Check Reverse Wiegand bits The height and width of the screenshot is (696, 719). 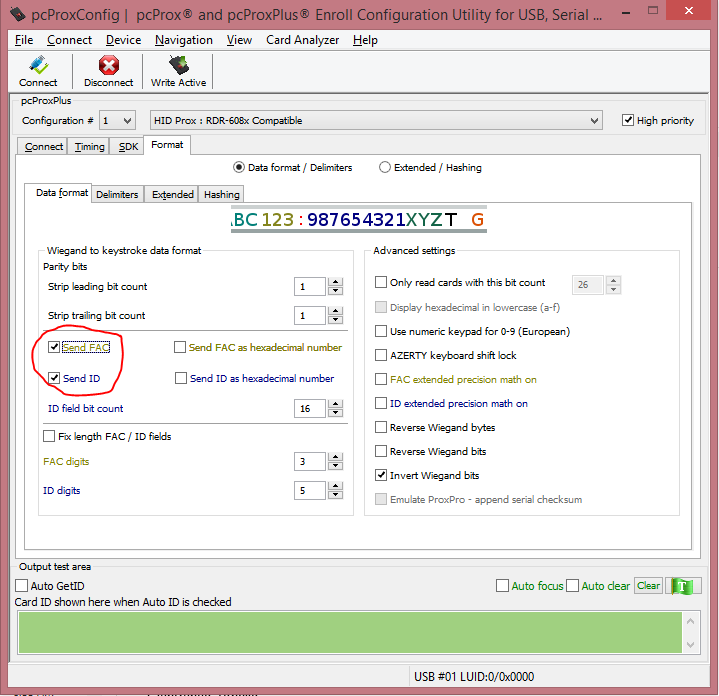(x=381, y=451)
